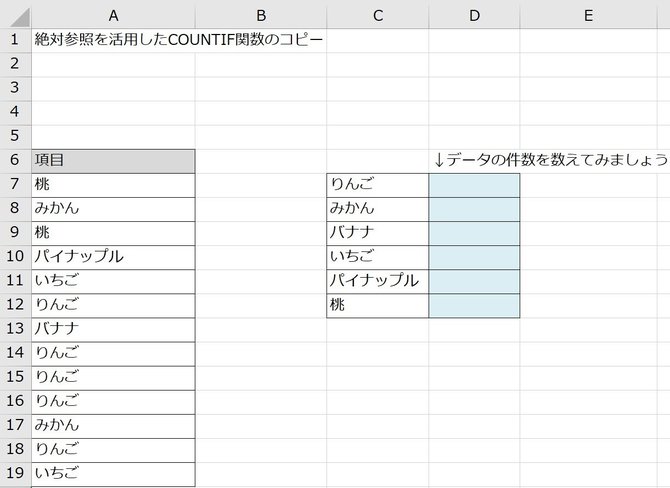Select the バナナ cell in column A

(x=113, y=329)
